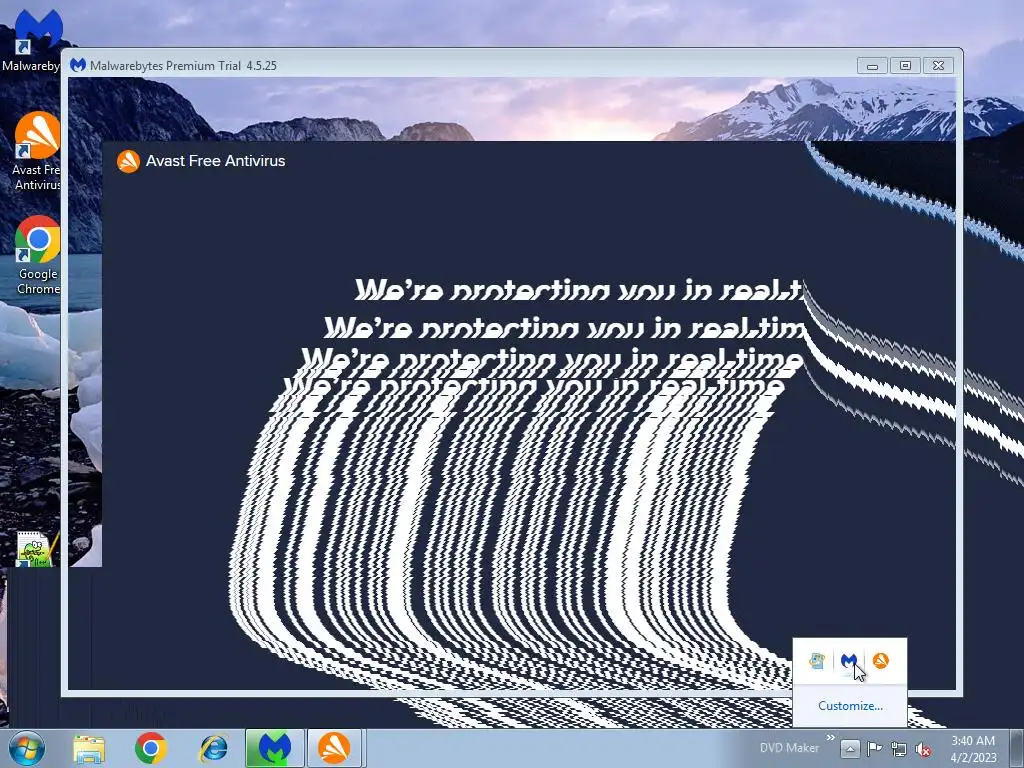The height and width of the screenshot is (768, 1024).
Task: Click the DVD Maker toolbar label
Action: click(x=789, y=748)
